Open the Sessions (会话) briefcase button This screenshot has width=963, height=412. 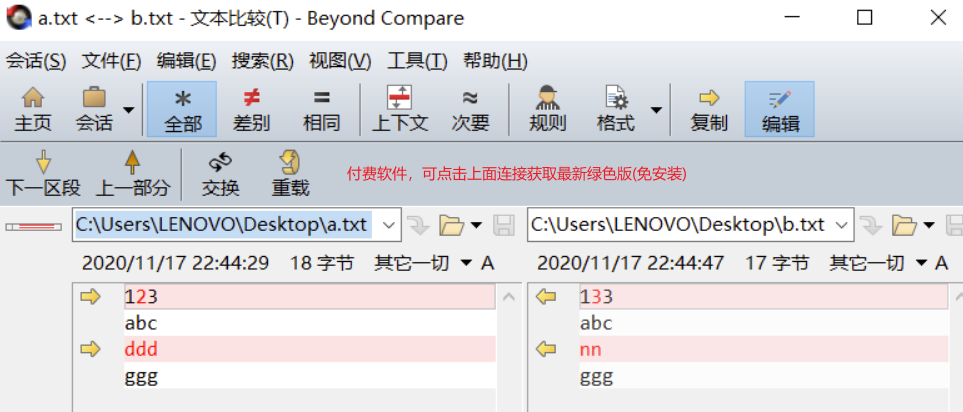click(94, 109)
